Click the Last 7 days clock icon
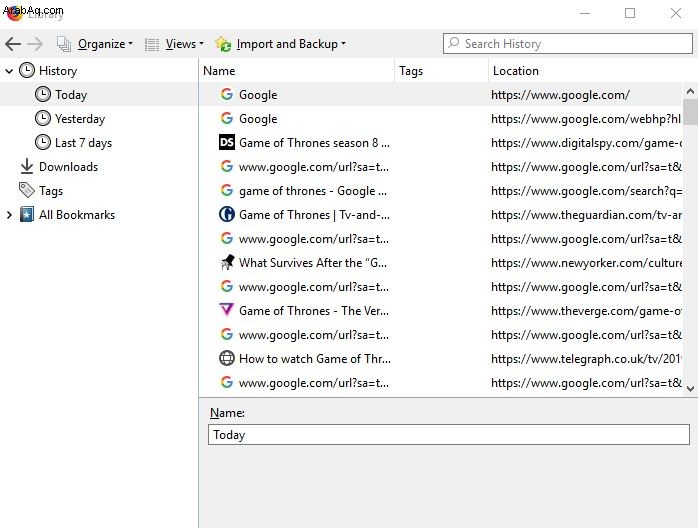This screenshot has width=698, height=528. tap(43, 142)
